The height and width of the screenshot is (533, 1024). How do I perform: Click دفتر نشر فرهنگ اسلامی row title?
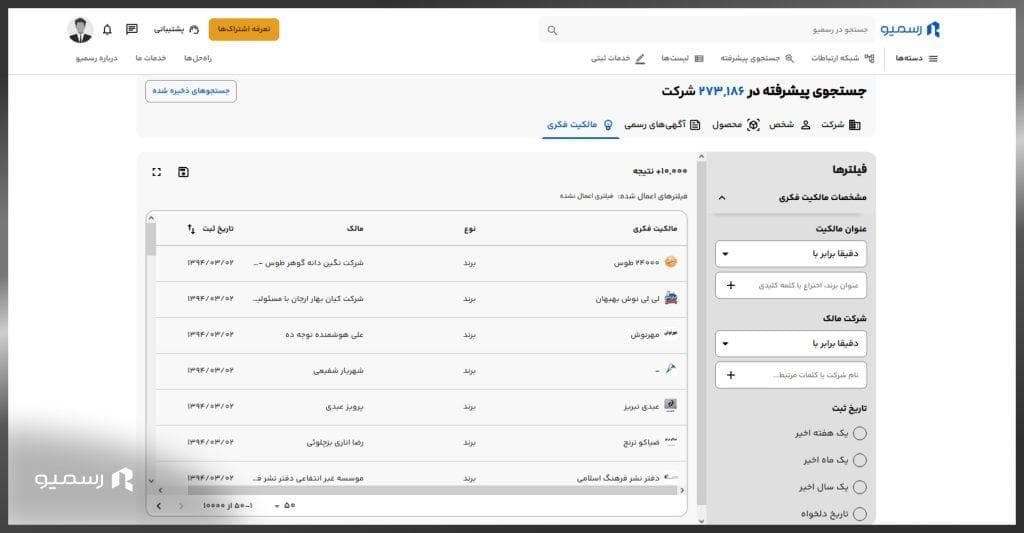click(618, 478)
